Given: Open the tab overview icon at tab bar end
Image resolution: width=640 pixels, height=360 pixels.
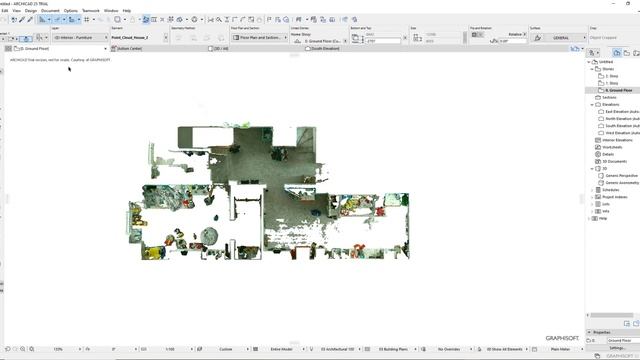Looking at the screenshot, I should pos(575,49).
